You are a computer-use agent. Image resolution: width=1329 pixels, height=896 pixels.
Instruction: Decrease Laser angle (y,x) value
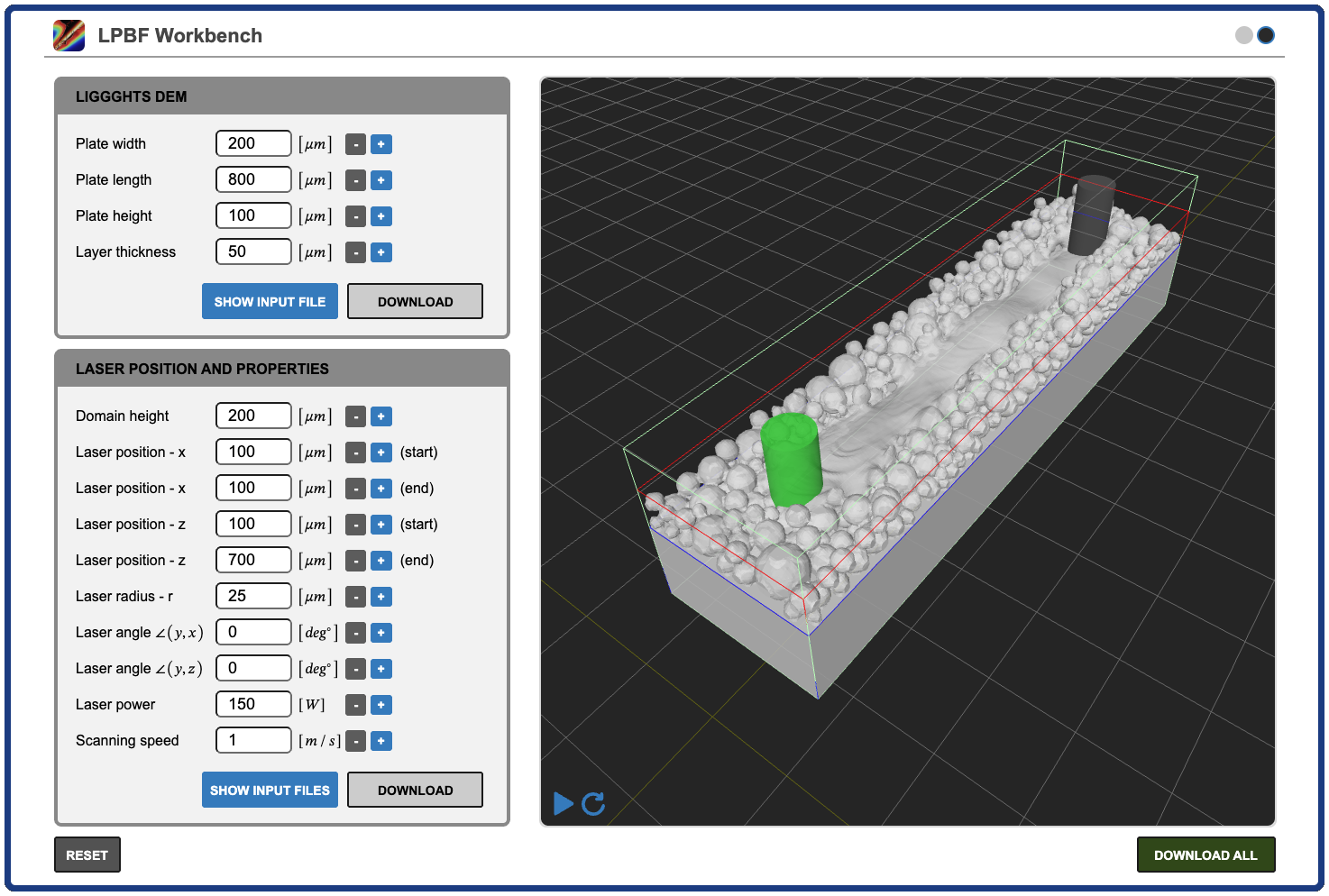[356, 633]
